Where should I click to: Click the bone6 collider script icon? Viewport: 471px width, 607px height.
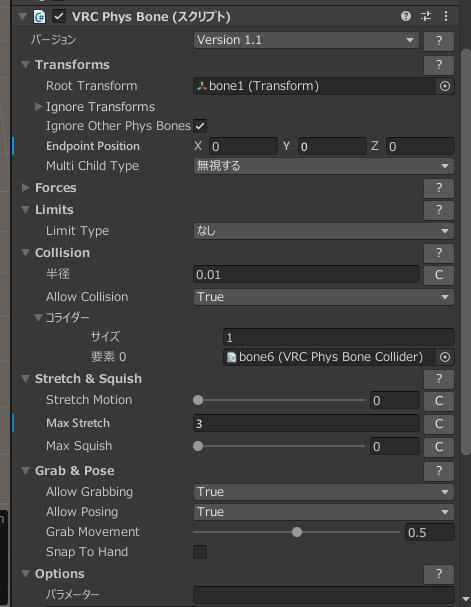click(x=231, y=357)
